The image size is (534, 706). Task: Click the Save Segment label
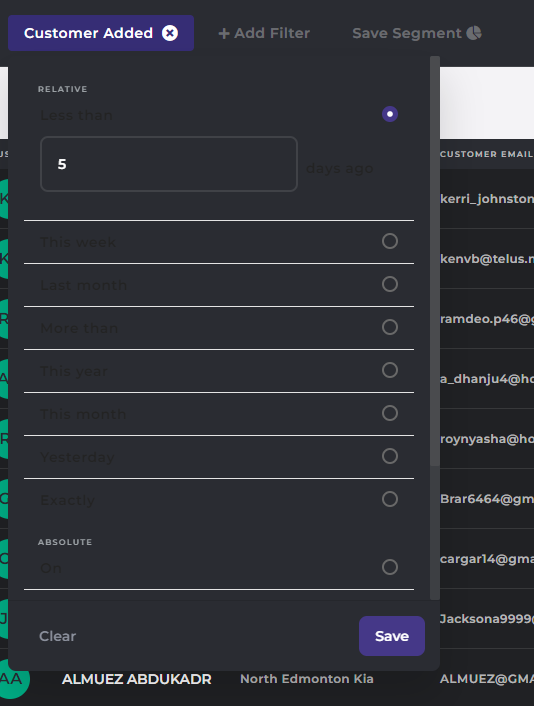point(407,33)
